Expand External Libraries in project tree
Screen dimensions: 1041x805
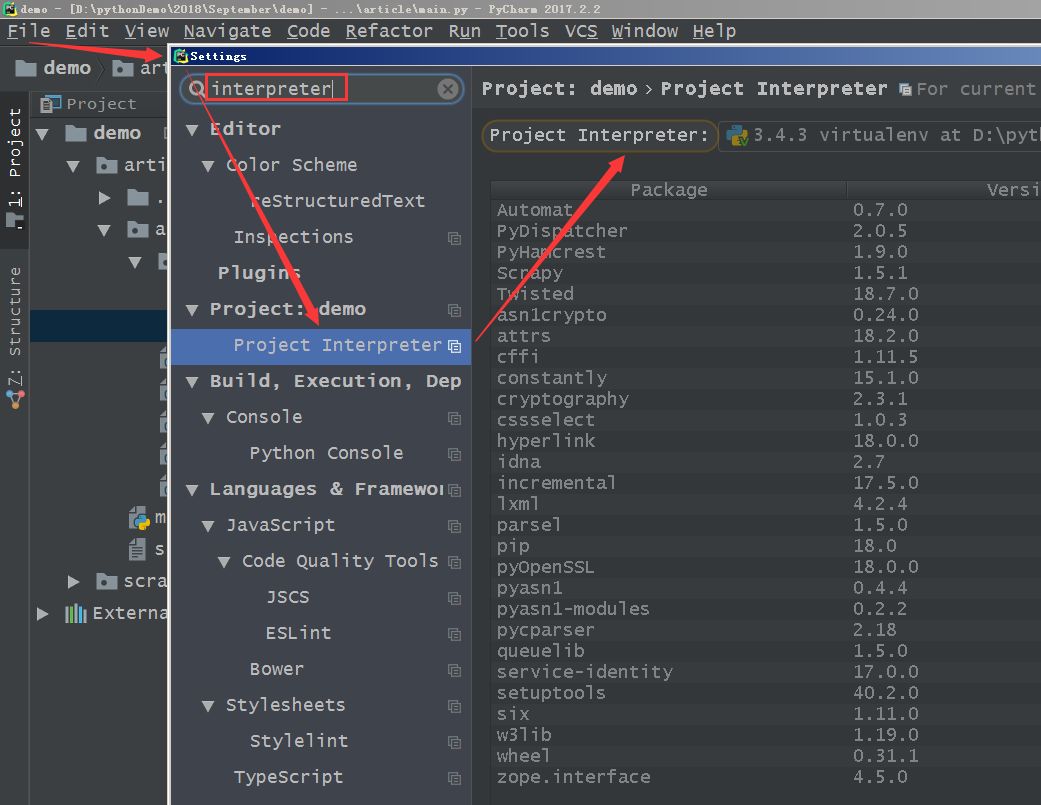[x=42, y=613]
